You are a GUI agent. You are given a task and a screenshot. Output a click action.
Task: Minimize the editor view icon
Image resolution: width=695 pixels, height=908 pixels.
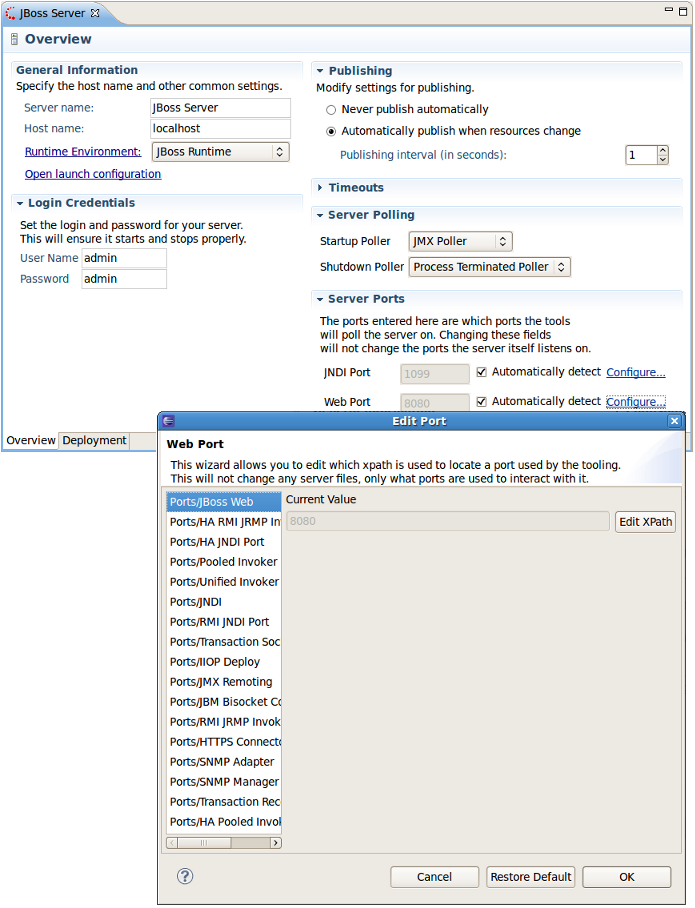[669, 10]
